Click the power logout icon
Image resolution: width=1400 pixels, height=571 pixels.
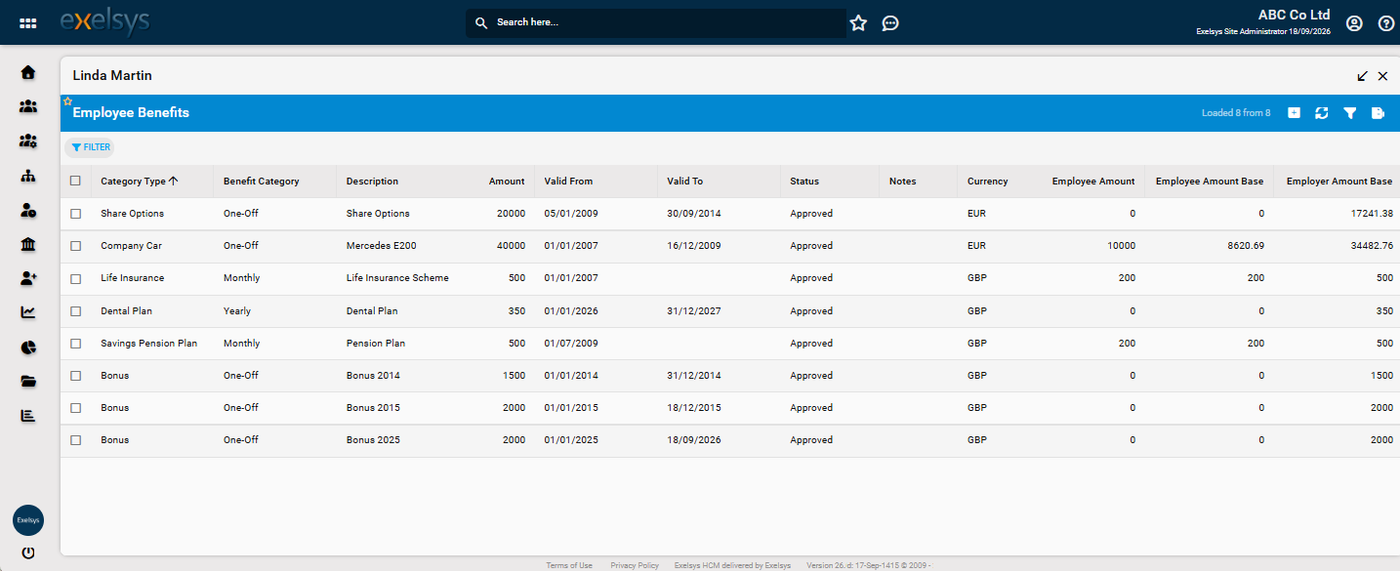pos(28,552)
